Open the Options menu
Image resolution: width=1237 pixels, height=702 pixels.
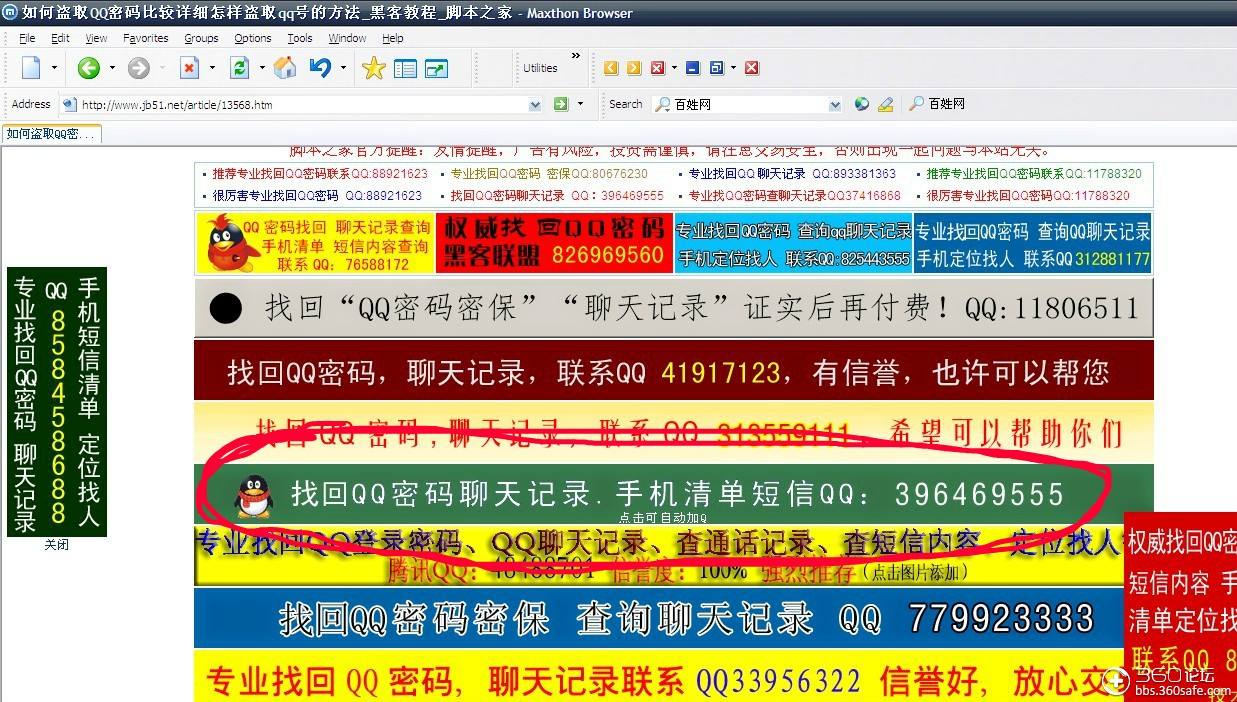[x=253, y=38]
